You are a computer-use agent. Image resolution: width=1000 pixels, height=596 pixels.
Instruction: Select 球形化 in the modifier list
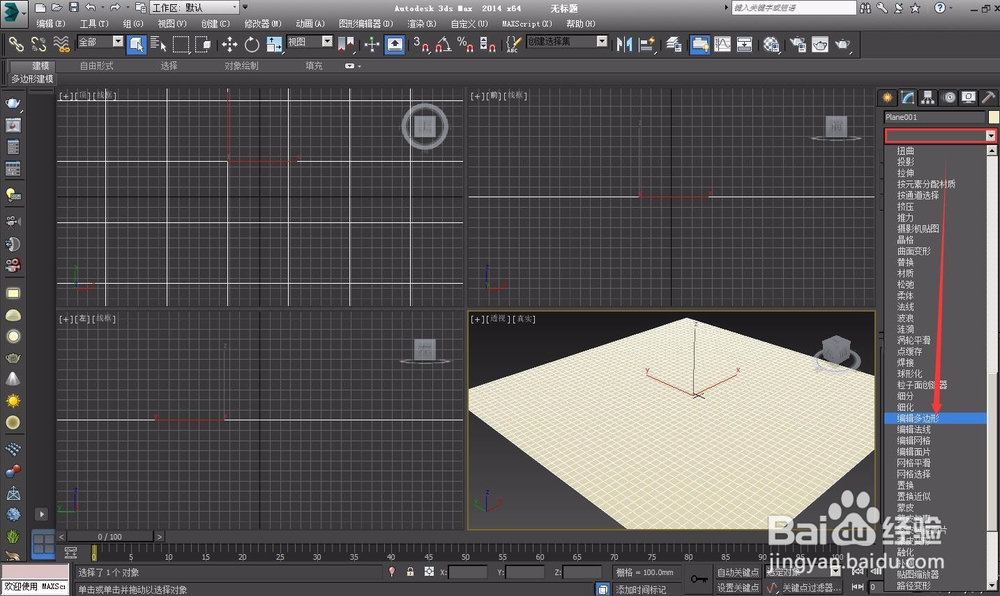pos(909,374)
